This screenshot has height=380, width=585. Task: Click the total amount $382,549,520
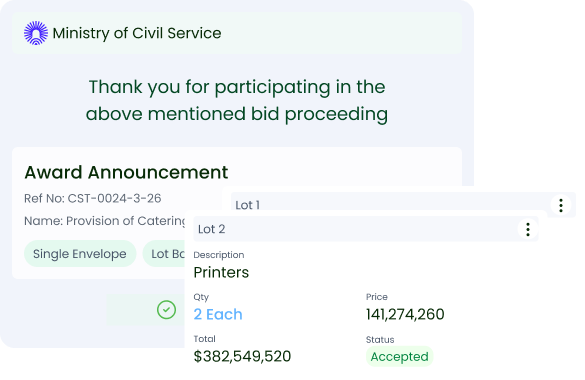tap(242, 356)
